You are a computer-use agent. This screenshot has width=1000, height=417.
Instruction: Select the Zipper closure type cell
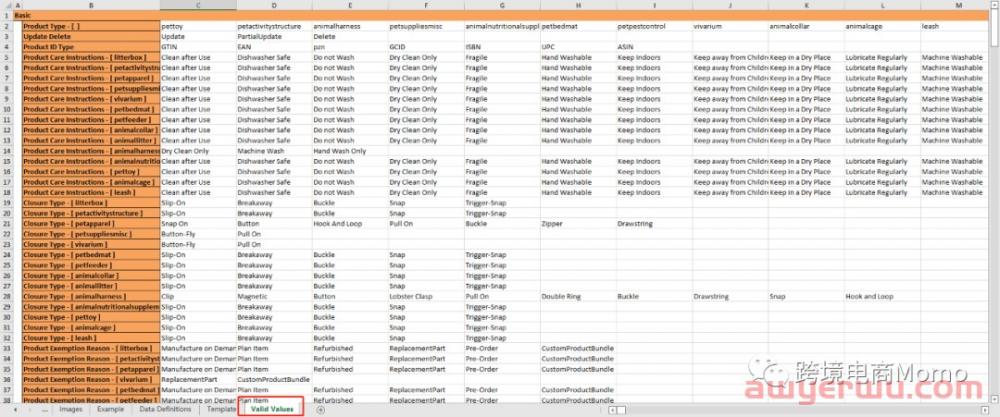(577, 223)
